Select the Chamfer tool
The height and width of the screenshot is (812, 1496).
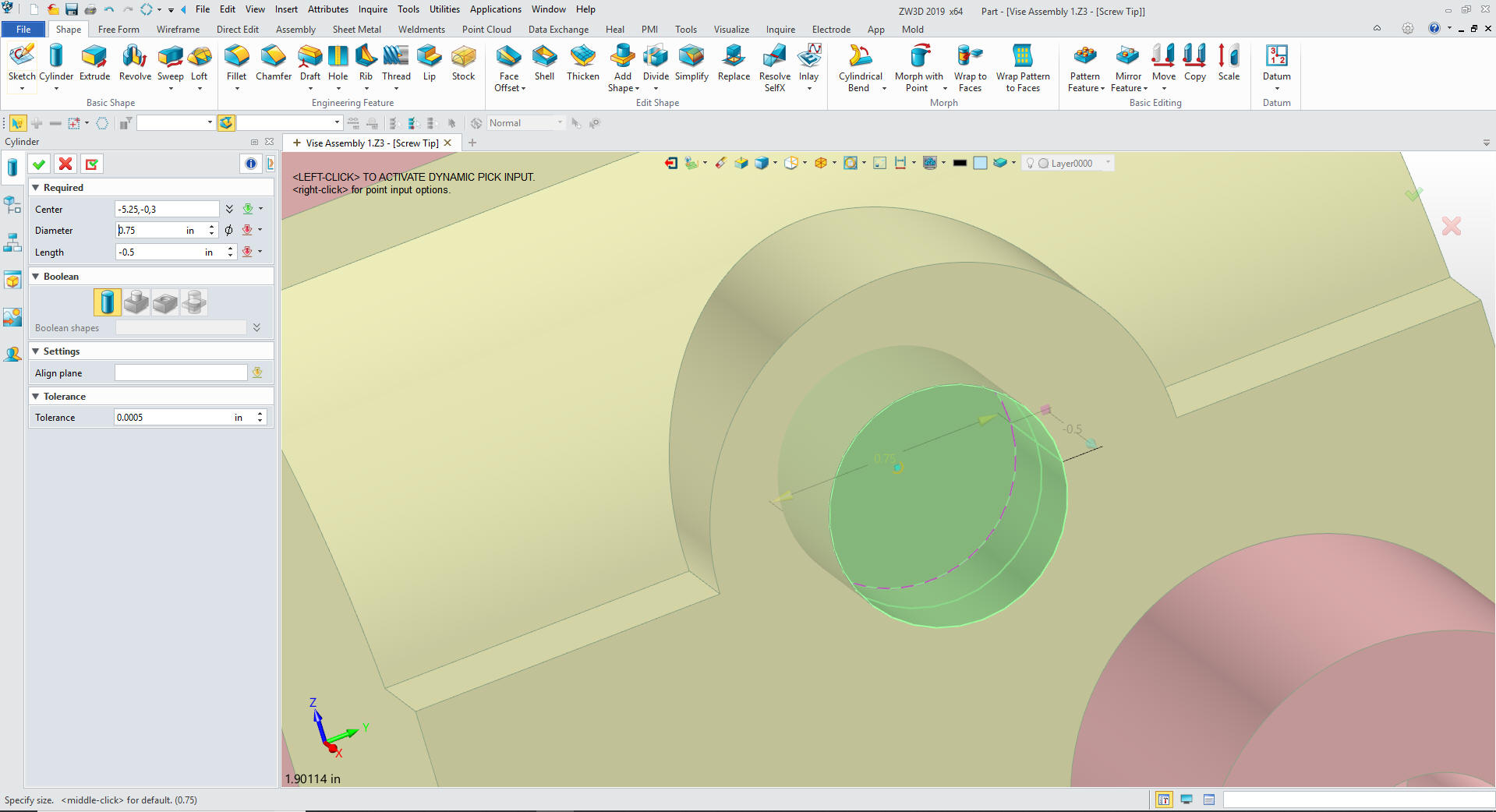click(274, 62)
